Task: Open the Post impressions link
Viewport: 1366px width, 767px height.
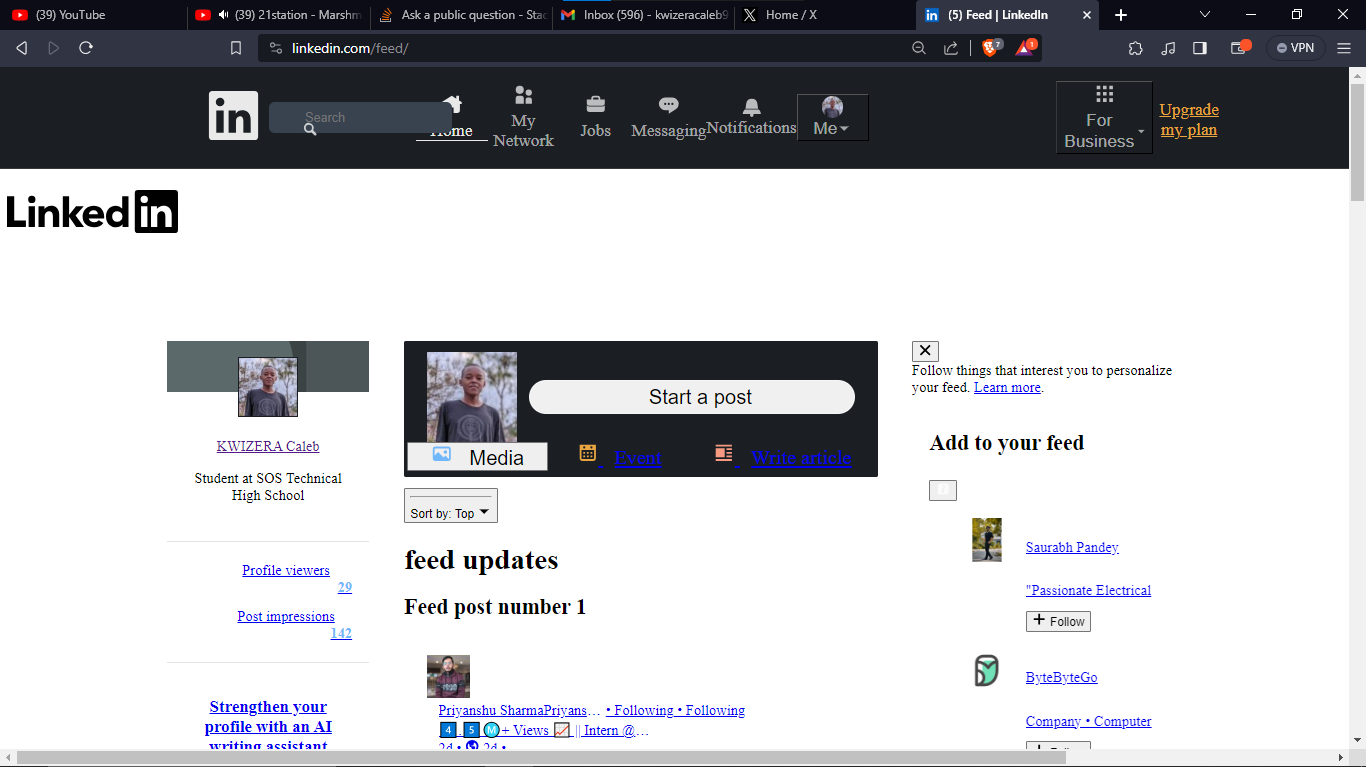Action: pyautogui.click(x=286, y=616)
